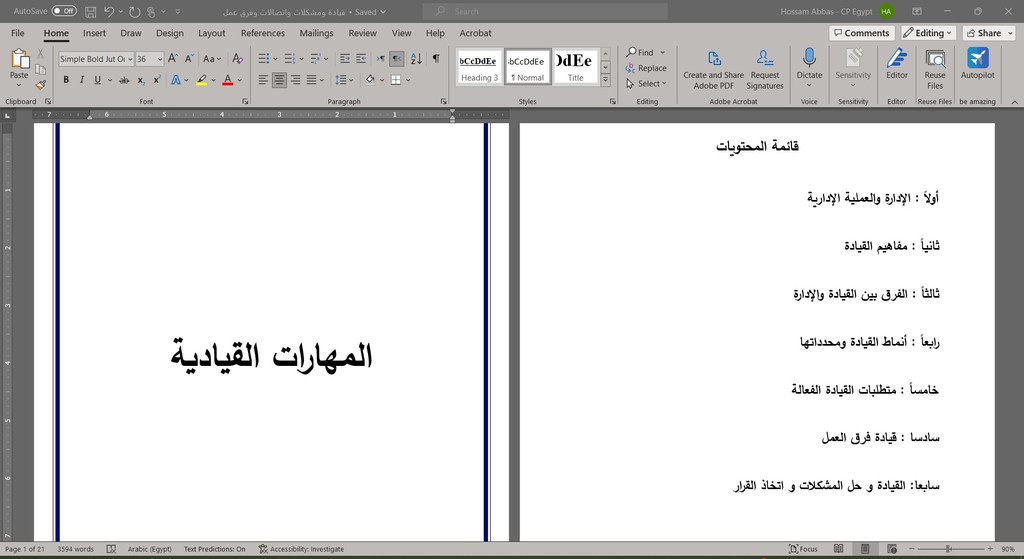Open the borders dropdown arrow

click(x=408, y=80)
